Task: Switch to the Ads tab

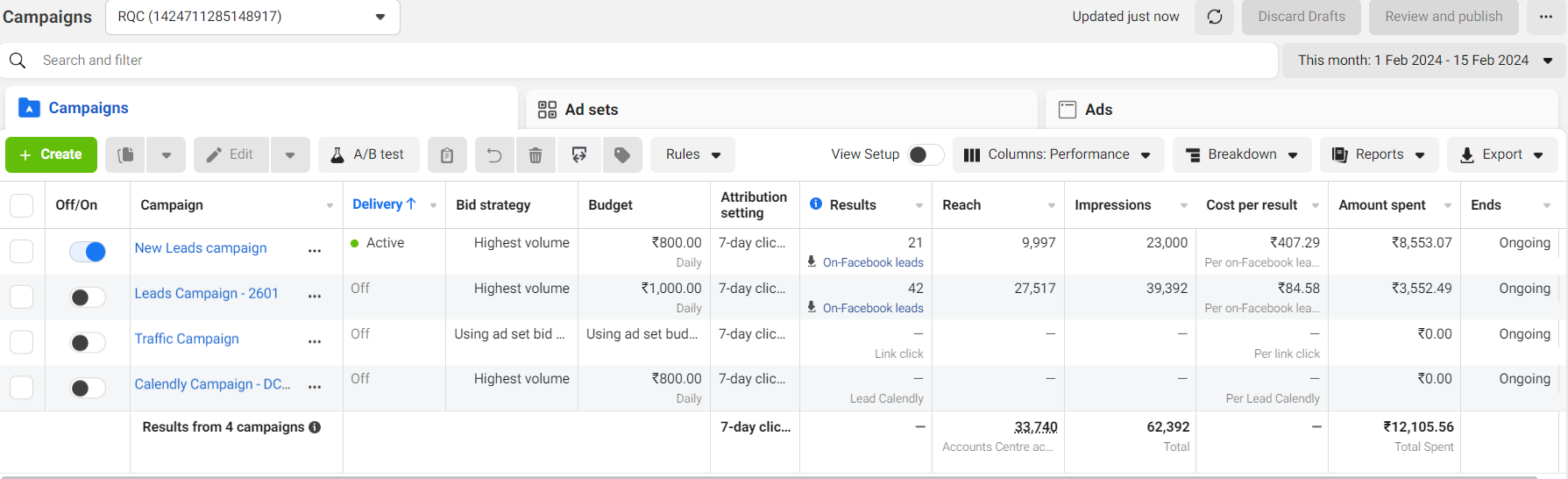Action: 1097,110
